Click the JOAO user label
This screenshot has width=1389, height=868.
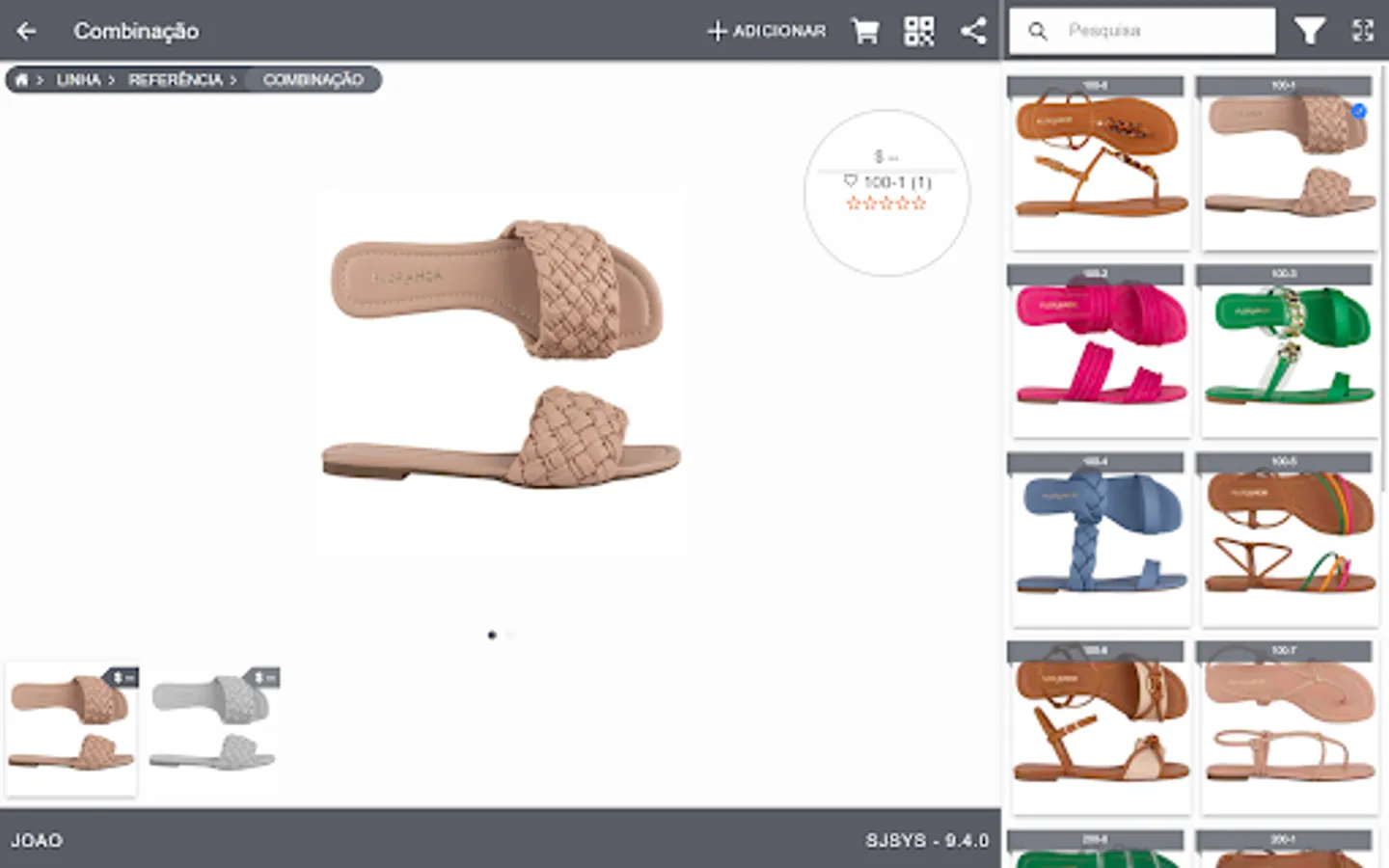coord(37,840)
